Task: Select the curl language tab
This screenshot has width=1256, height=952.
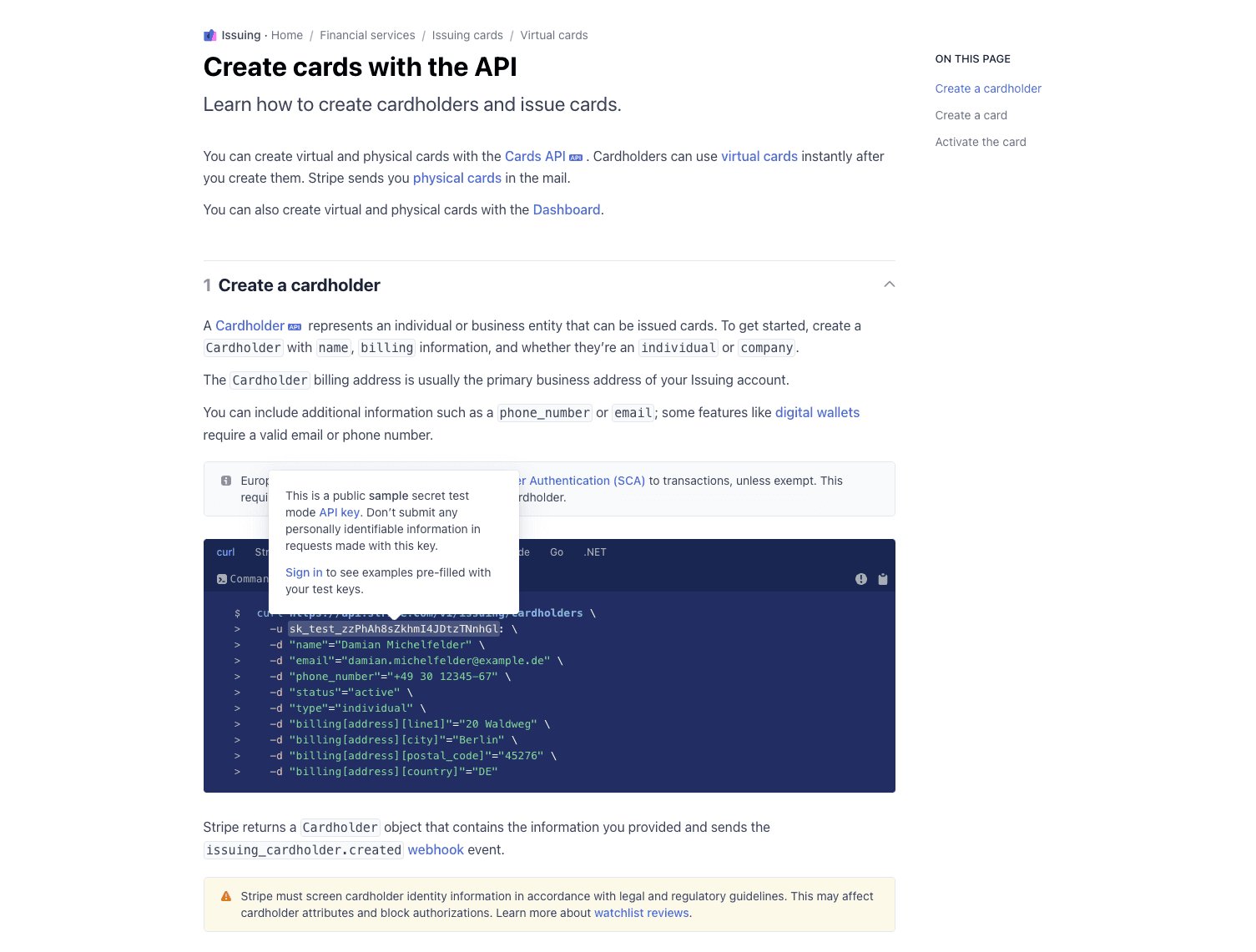Action: tap(226, 552)
